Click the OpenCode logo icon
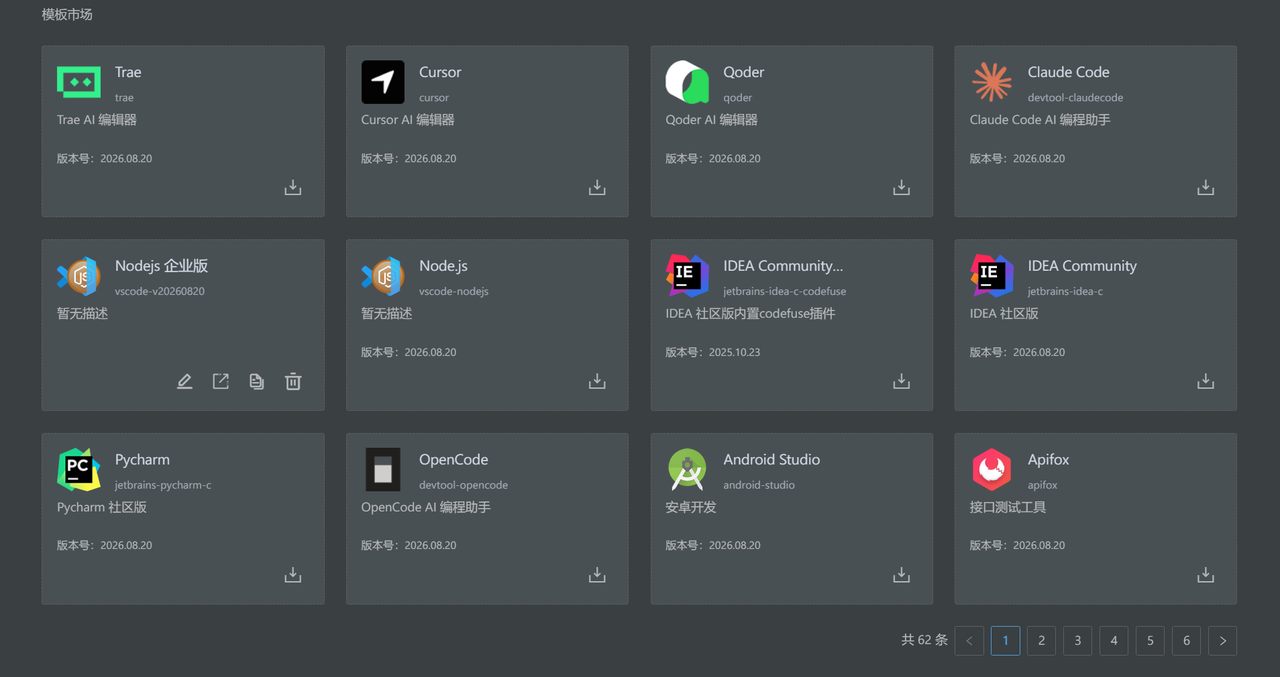 point(383,470)
